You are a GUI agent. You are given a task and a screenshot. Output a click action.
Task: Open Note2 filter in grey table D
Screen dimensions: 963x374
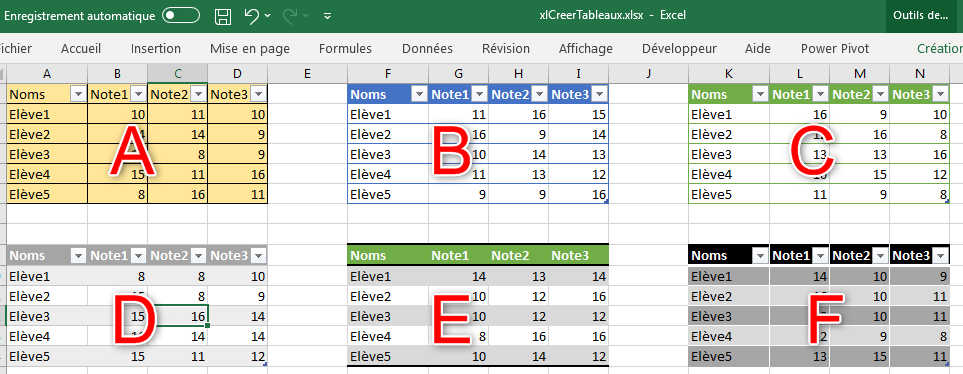[198, 255]
